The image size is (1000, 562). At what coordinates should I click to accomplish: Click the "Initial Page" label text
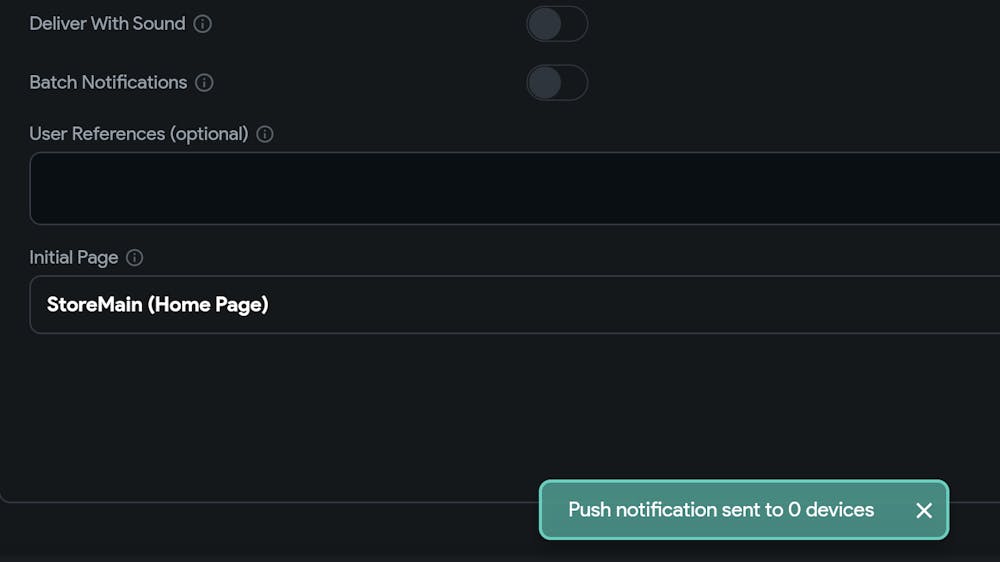74,258
